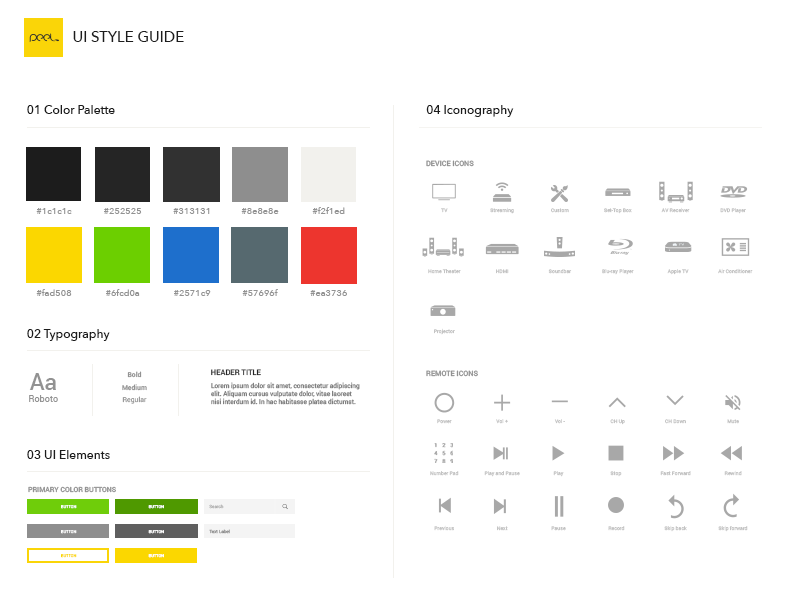The height and width of the screenshot is (600, 800).
Task: Click the HEADER TITLE text
Action: (x=236, y=372)
